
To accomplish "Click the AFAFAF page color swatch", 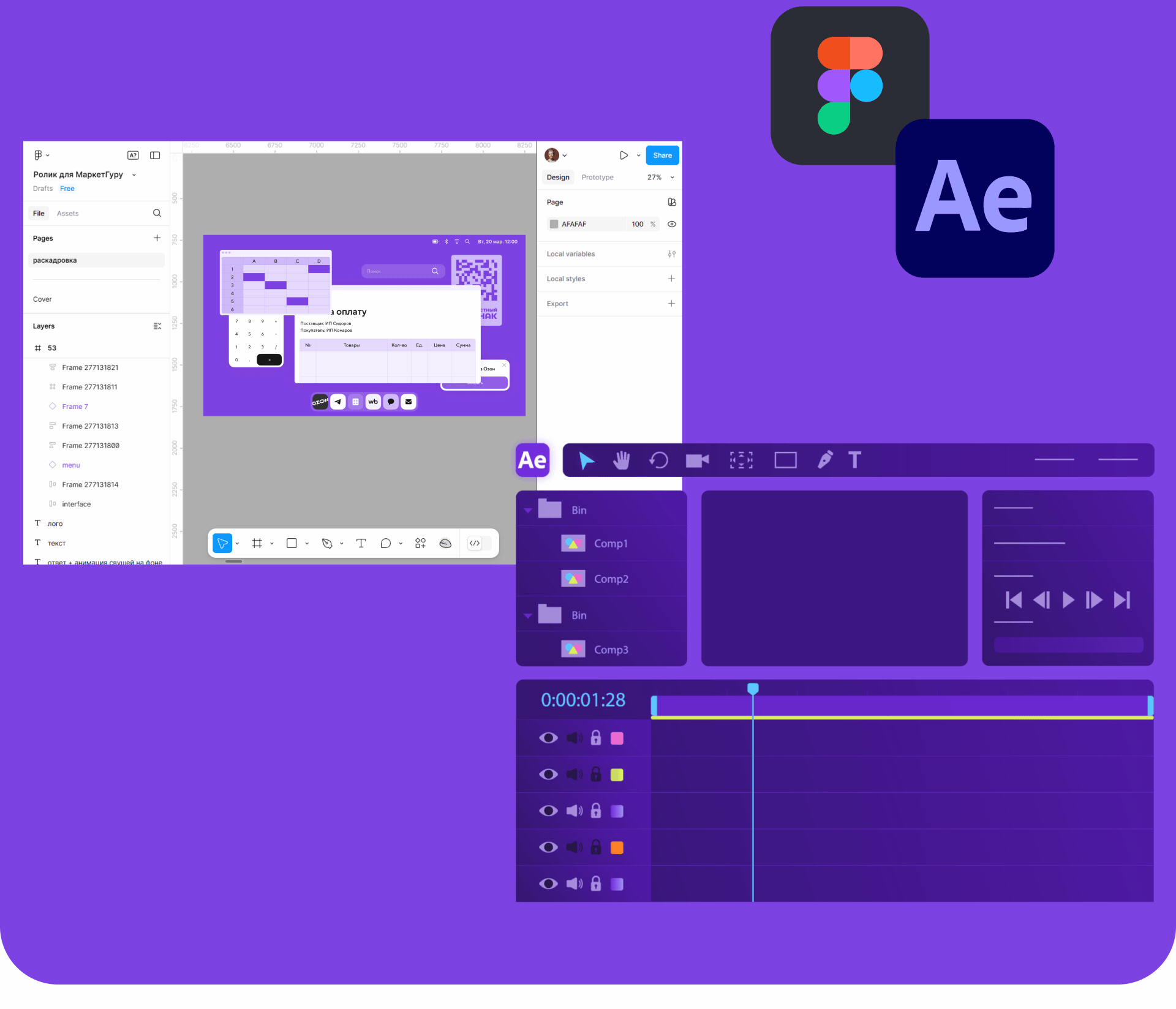I will tap(554, 224).
